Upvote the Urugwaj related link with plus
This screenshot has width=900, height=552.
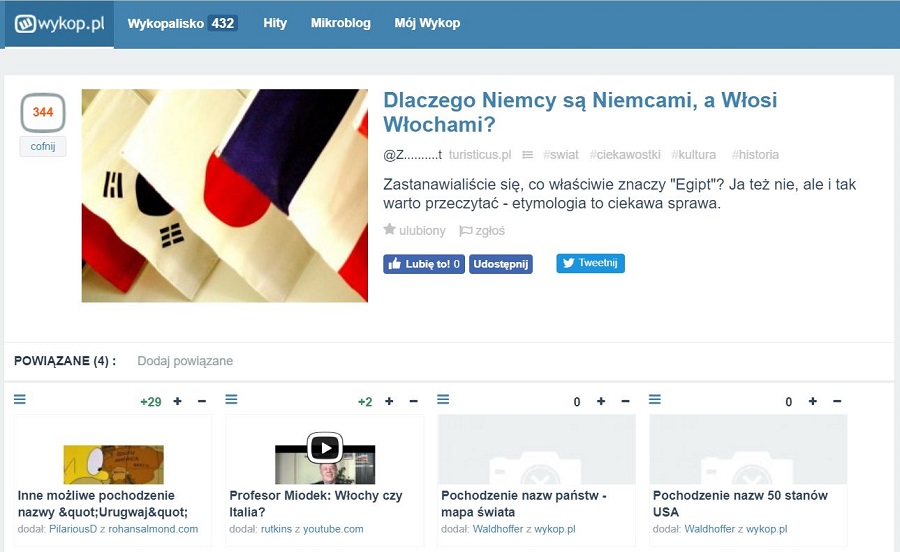178,401
